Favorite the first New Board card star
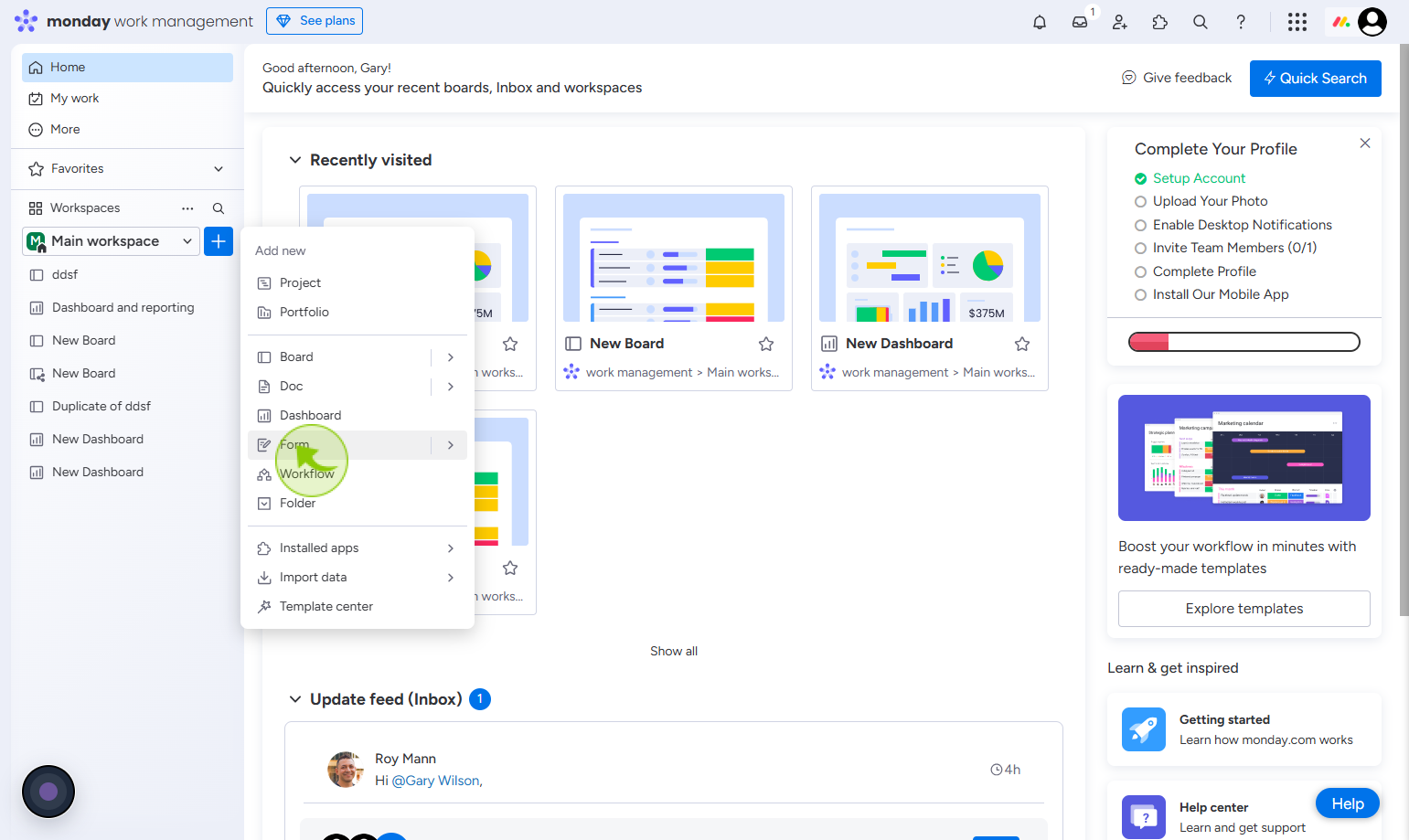Screen dimensions: 1409x840 tap(766, 344)
